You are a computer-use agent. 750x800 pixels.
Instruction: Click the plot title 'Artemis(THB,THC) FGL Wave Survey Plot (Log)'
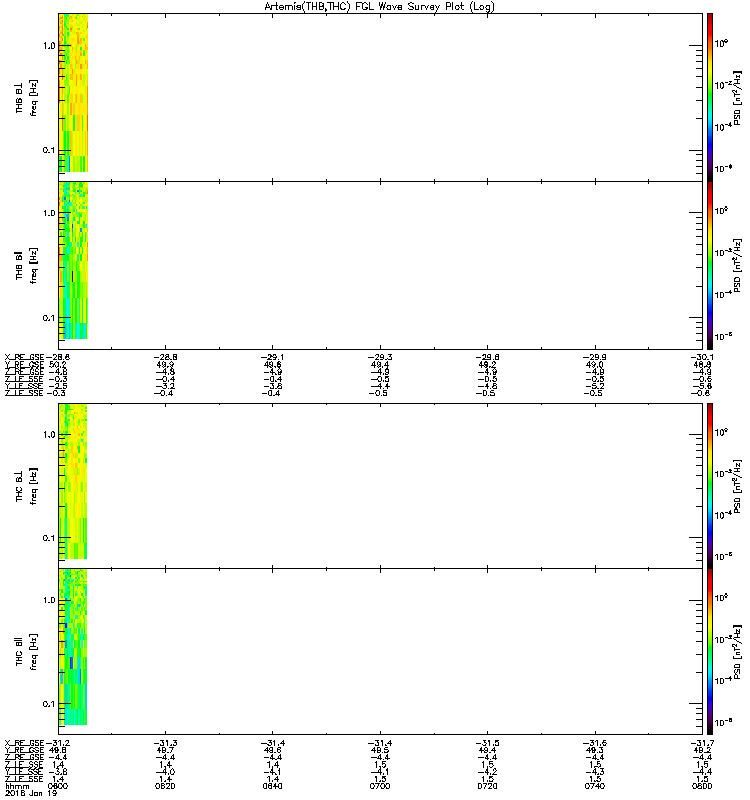click(379, 7)
